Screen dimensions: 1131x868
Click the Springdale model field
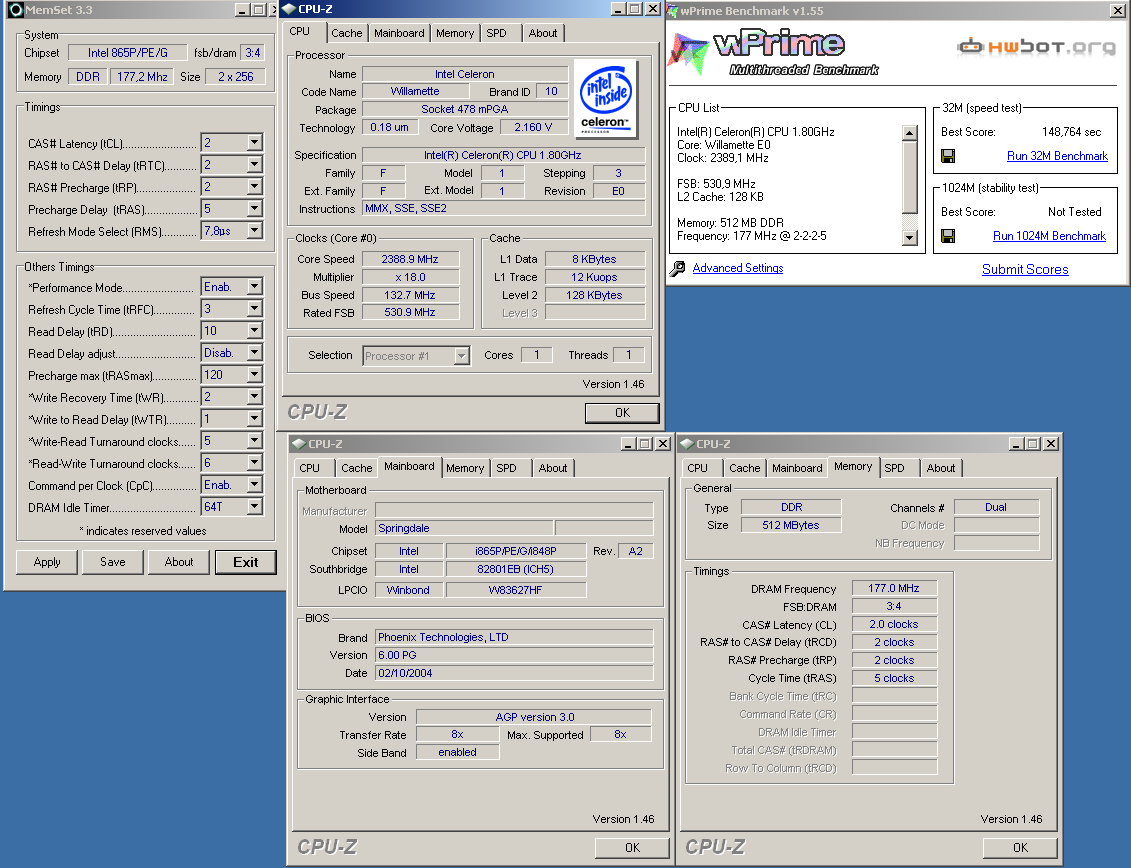[x=465, y=528]
